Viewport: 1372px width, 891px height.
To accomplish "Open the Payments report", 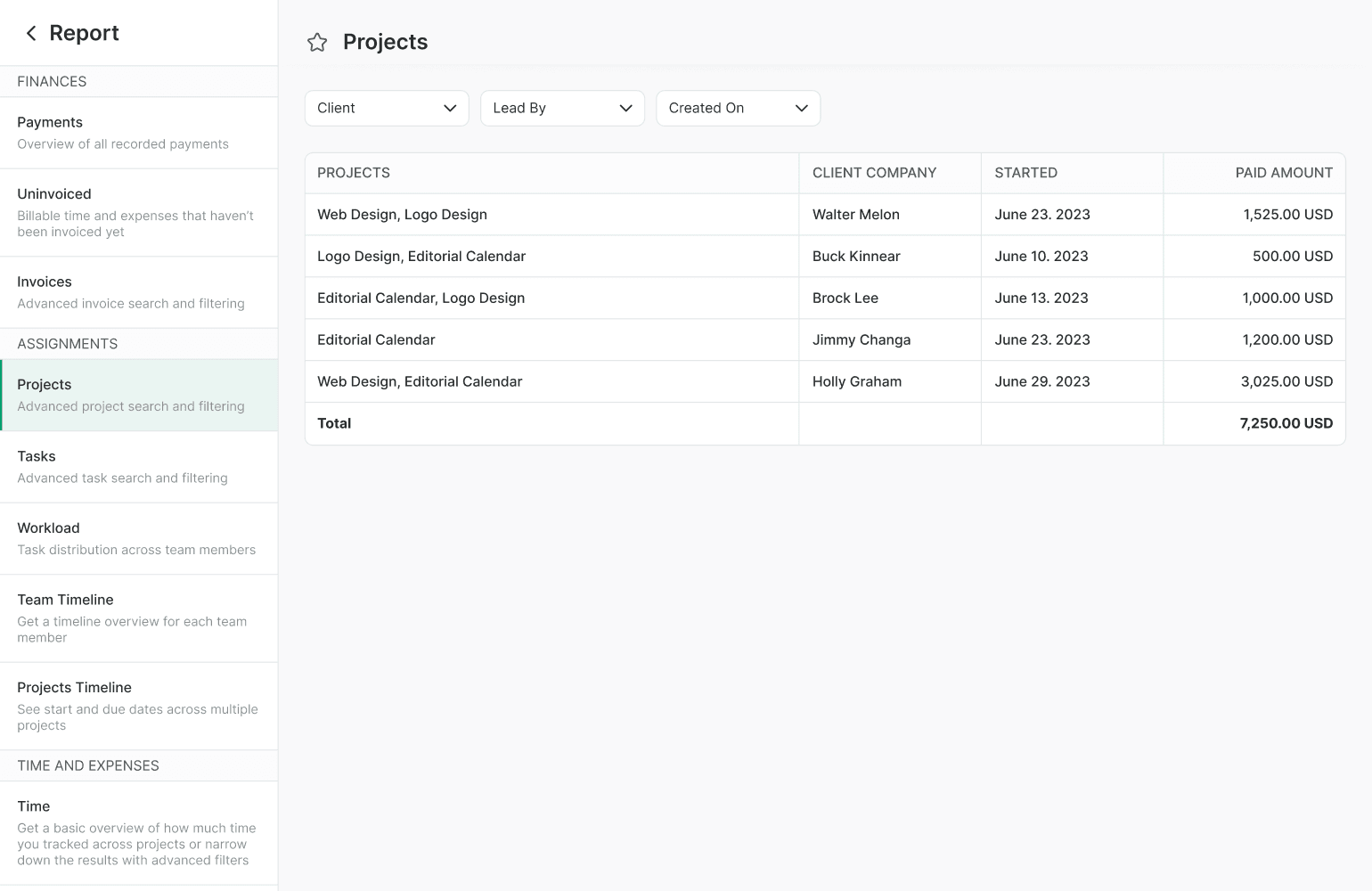I will point(139,133).
